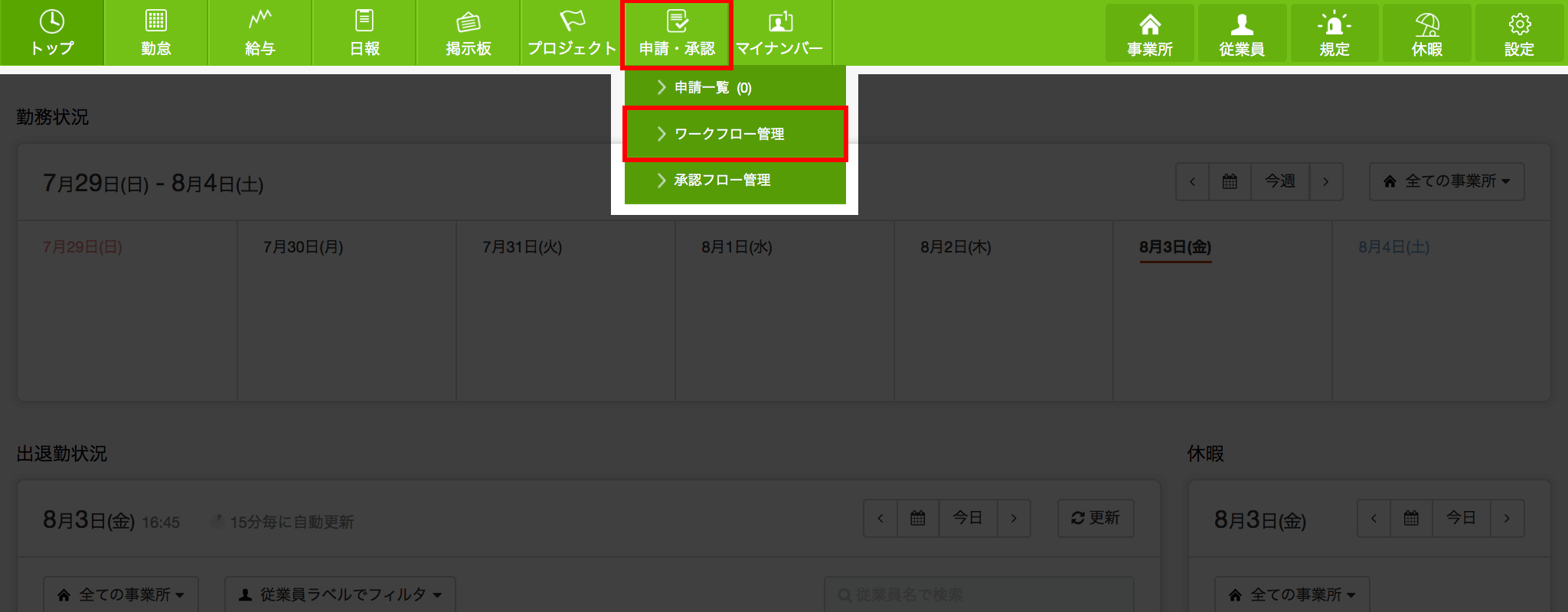Select 承認フロー管理 menu entry

pos(735,181)
